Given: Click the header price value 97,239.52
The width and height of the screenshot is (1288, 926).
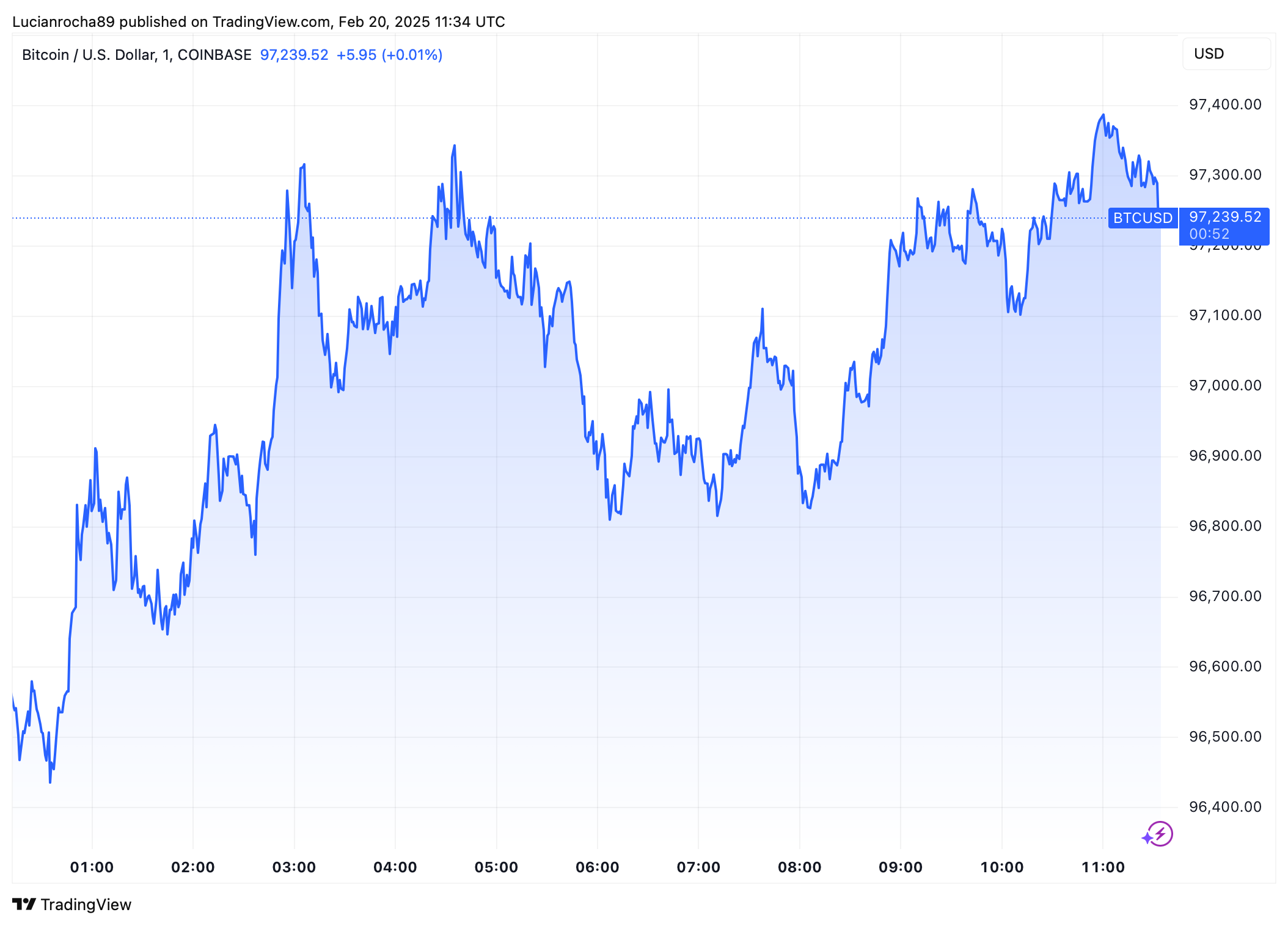Looking at the screenshot, I should coord(294,55).
